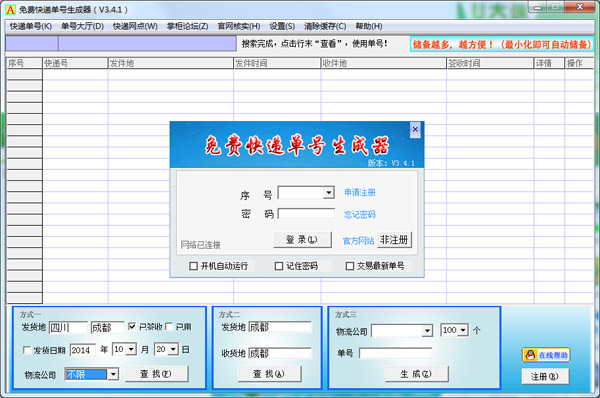The image size is (600, 398).
Task: Click the 序号 column header
Action: point(24,63)
